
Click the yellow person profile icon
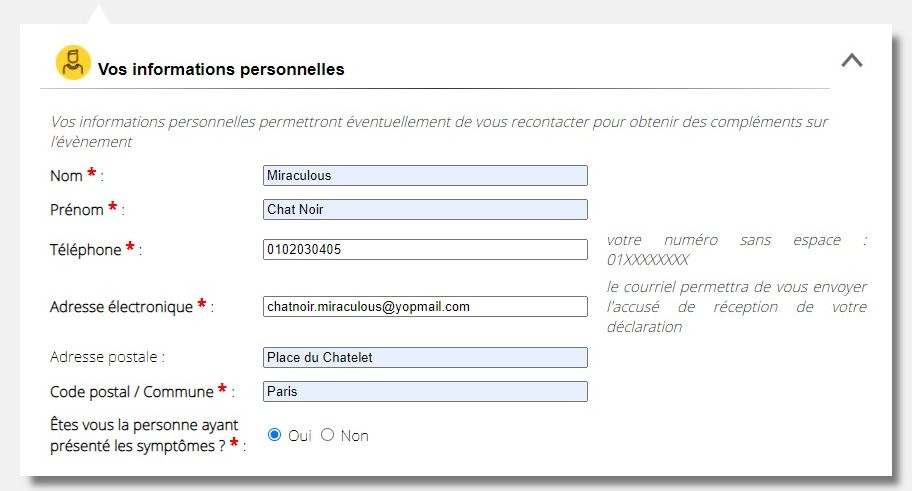[x=72, y=62]
